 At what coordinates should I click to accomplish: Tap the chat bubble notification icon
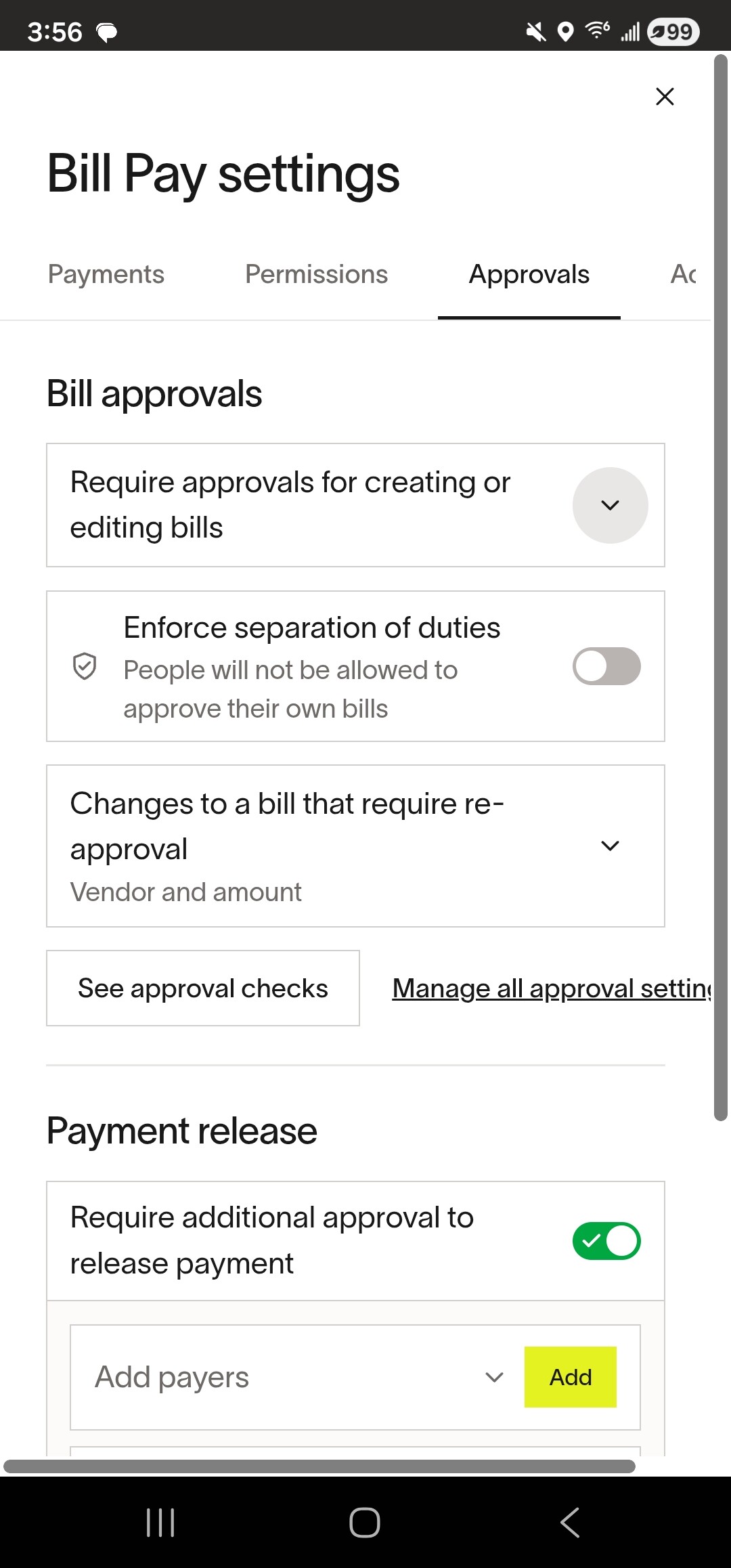pos(107,32)
